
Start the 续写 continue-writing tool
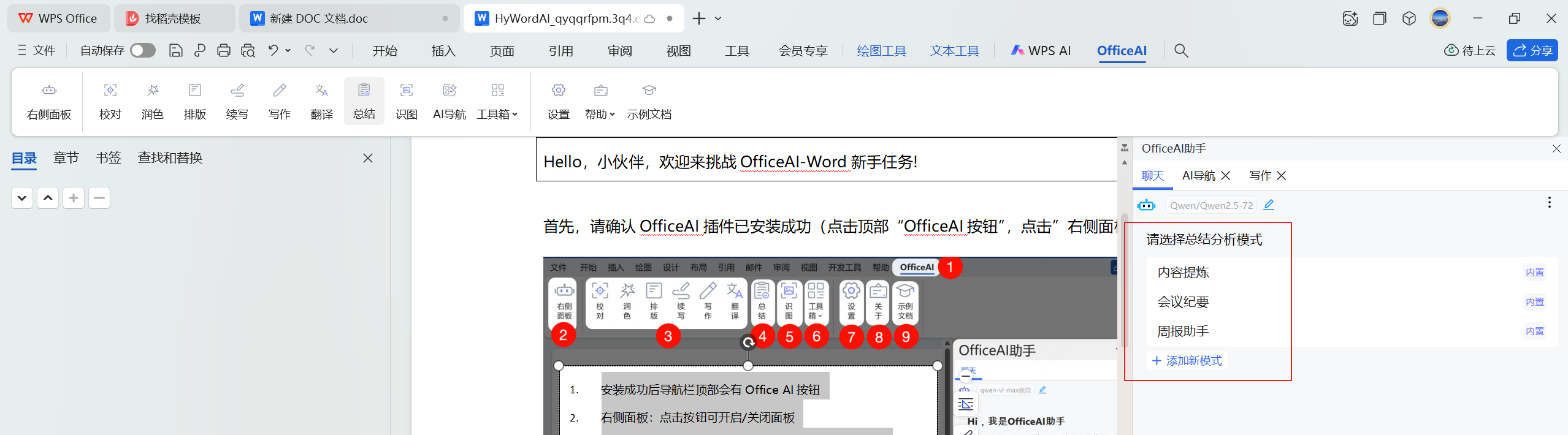237,102
